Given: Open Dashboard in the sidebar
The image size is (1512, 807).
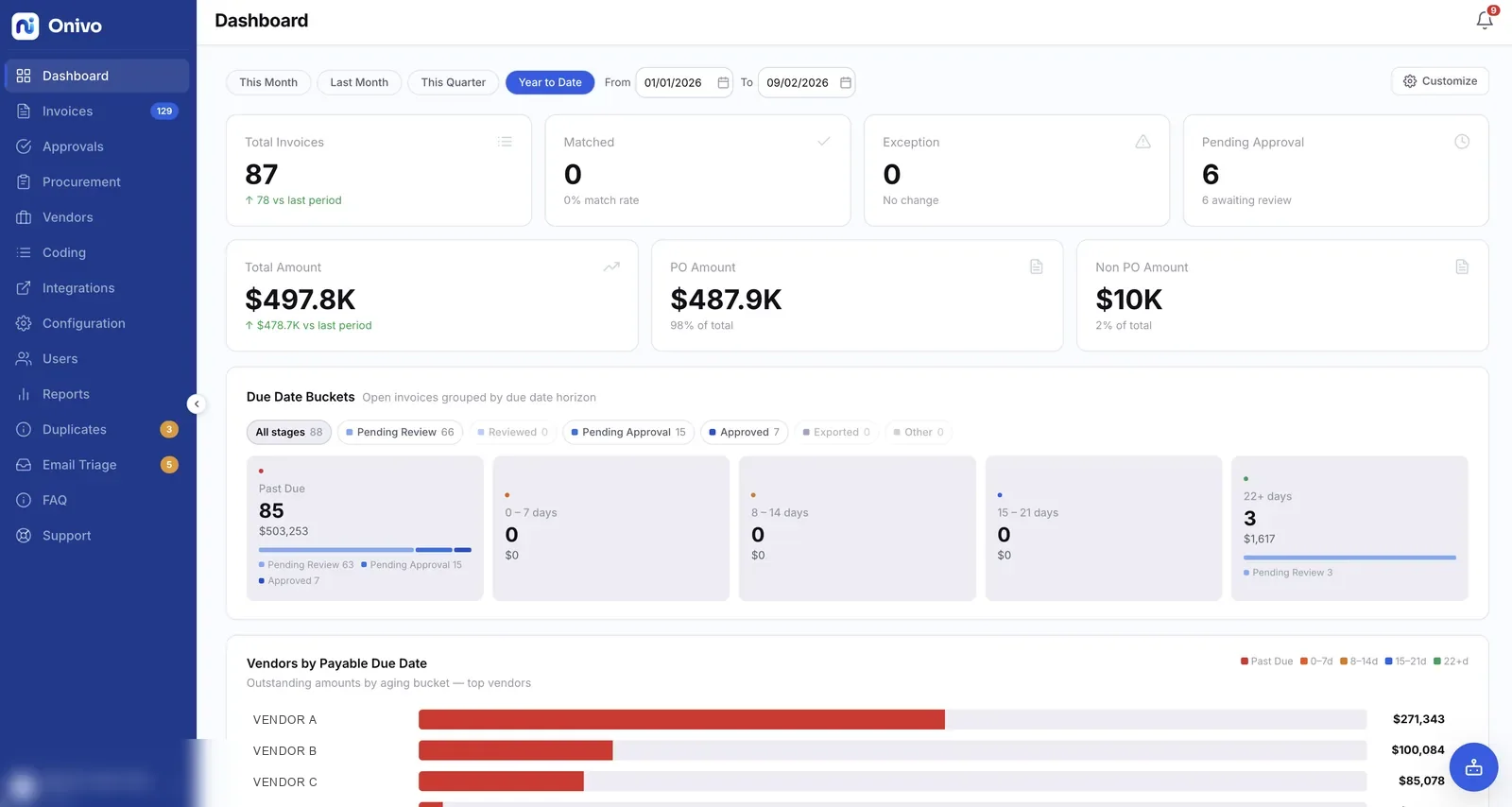Looking at the screenshot, I should pos(96,76).
